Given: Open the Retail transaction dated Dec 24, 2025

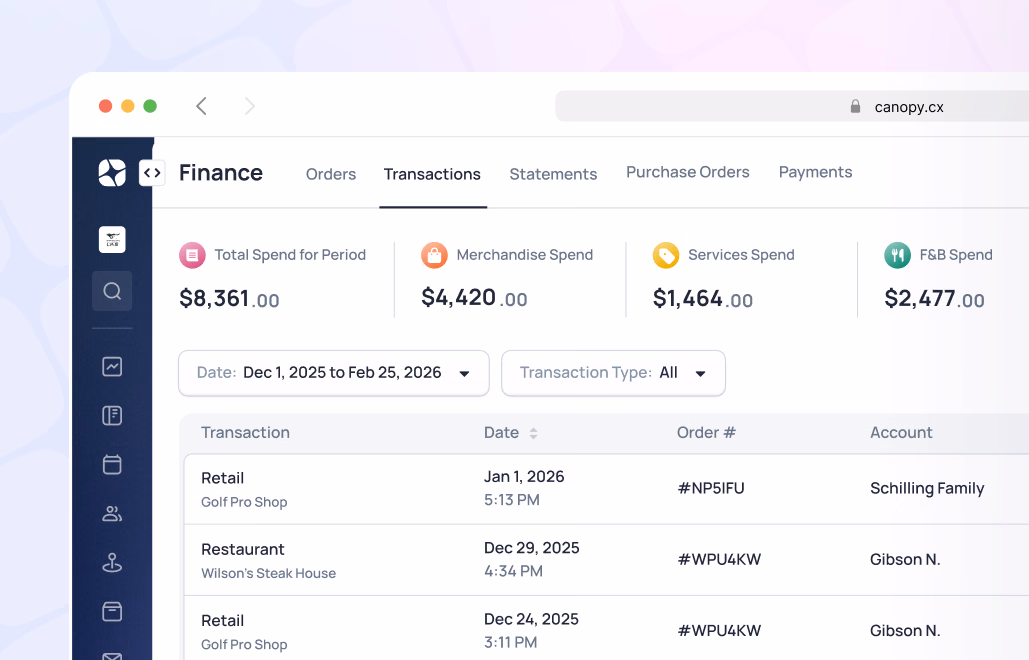Looking at the screenshot, I should 606,629.
